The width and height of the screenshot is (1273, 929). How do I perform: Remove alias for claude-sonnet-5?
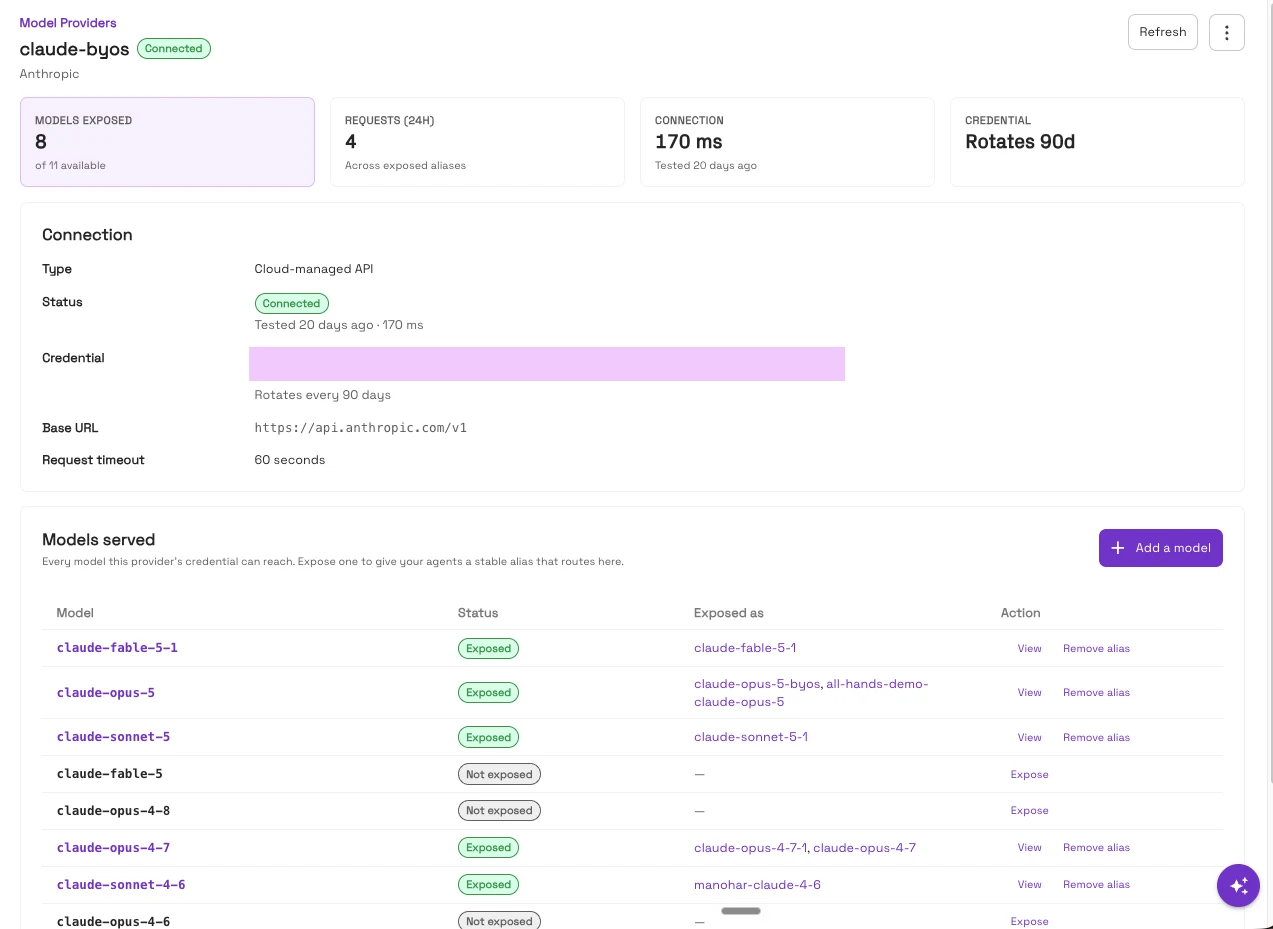tap(1096, 737)
